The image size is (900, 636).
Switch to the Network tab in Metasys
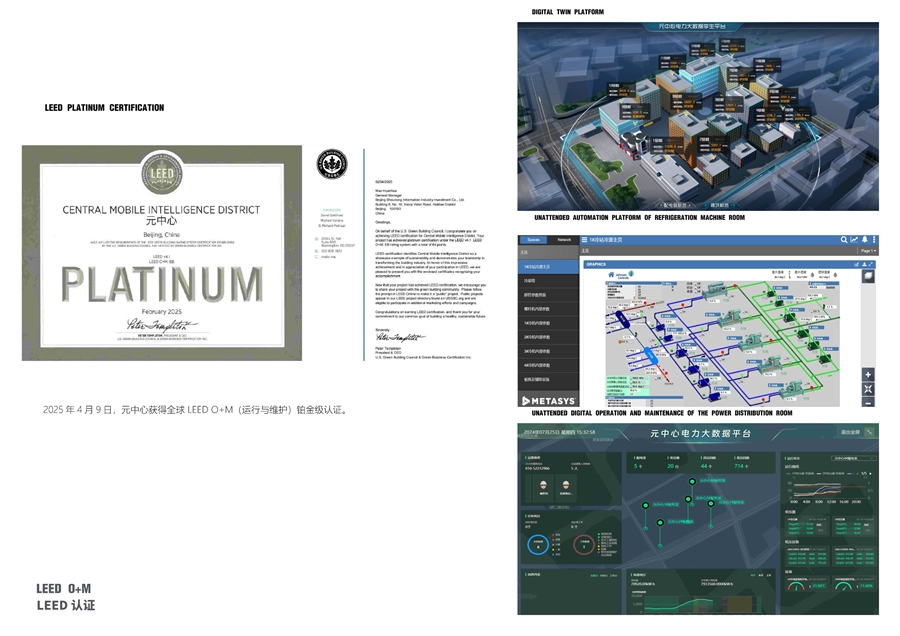(x=564, y=240)
